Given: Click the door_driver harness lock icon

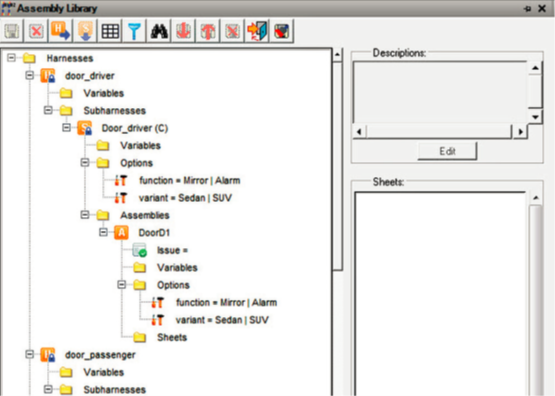Looking at the screenshot, I should (x=47, y=76).
